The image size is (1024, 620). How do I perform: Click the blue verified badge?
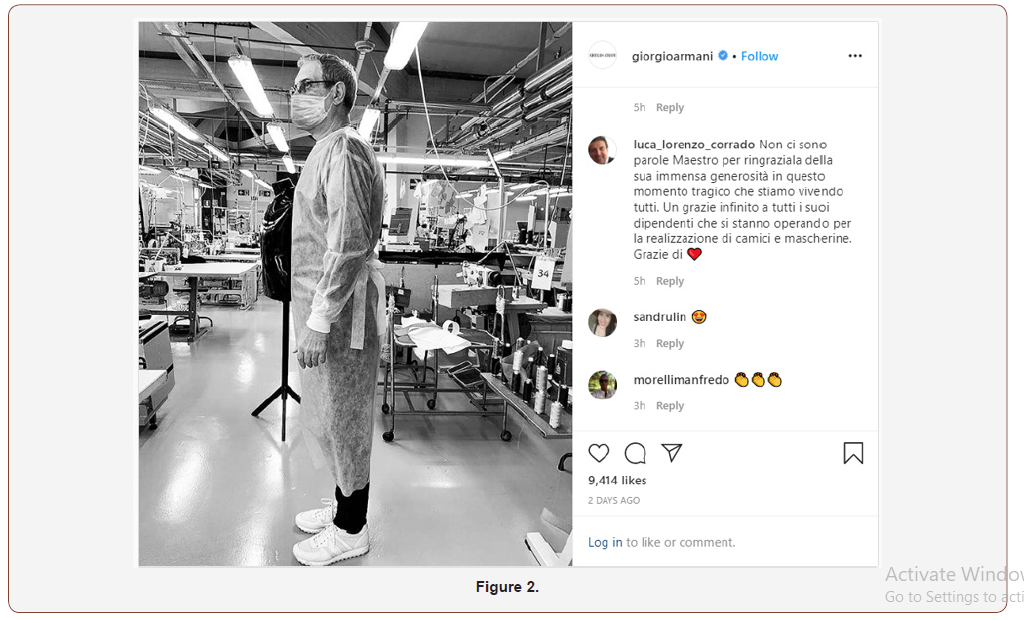coord(723,56)
